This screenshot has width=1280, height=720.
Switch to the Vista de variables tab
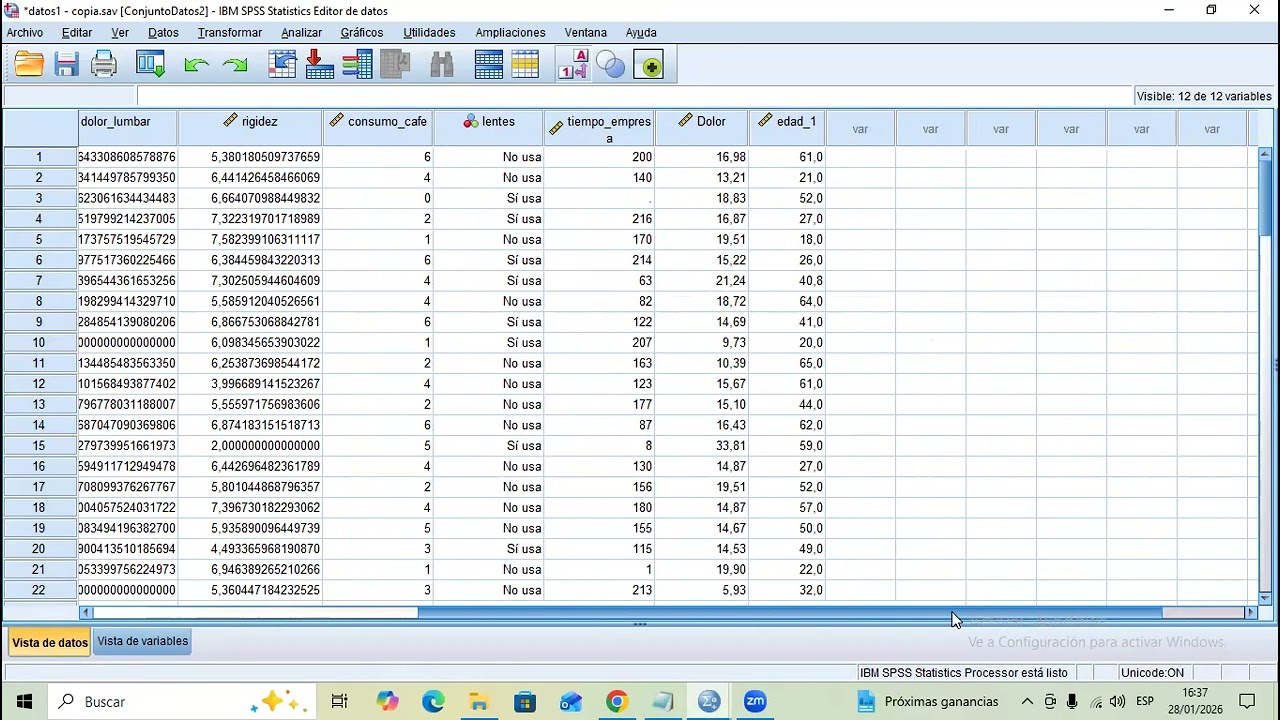143,641
